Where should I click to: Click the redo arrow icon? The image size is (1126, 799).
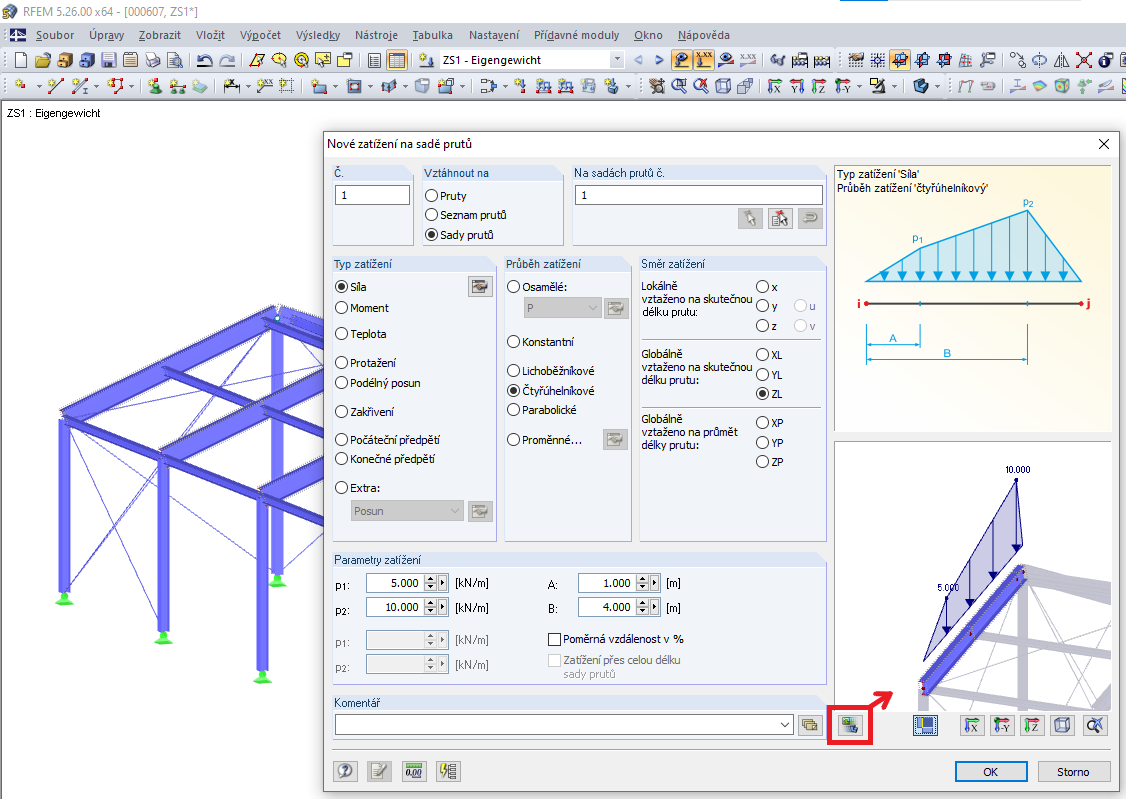(227, 60)
